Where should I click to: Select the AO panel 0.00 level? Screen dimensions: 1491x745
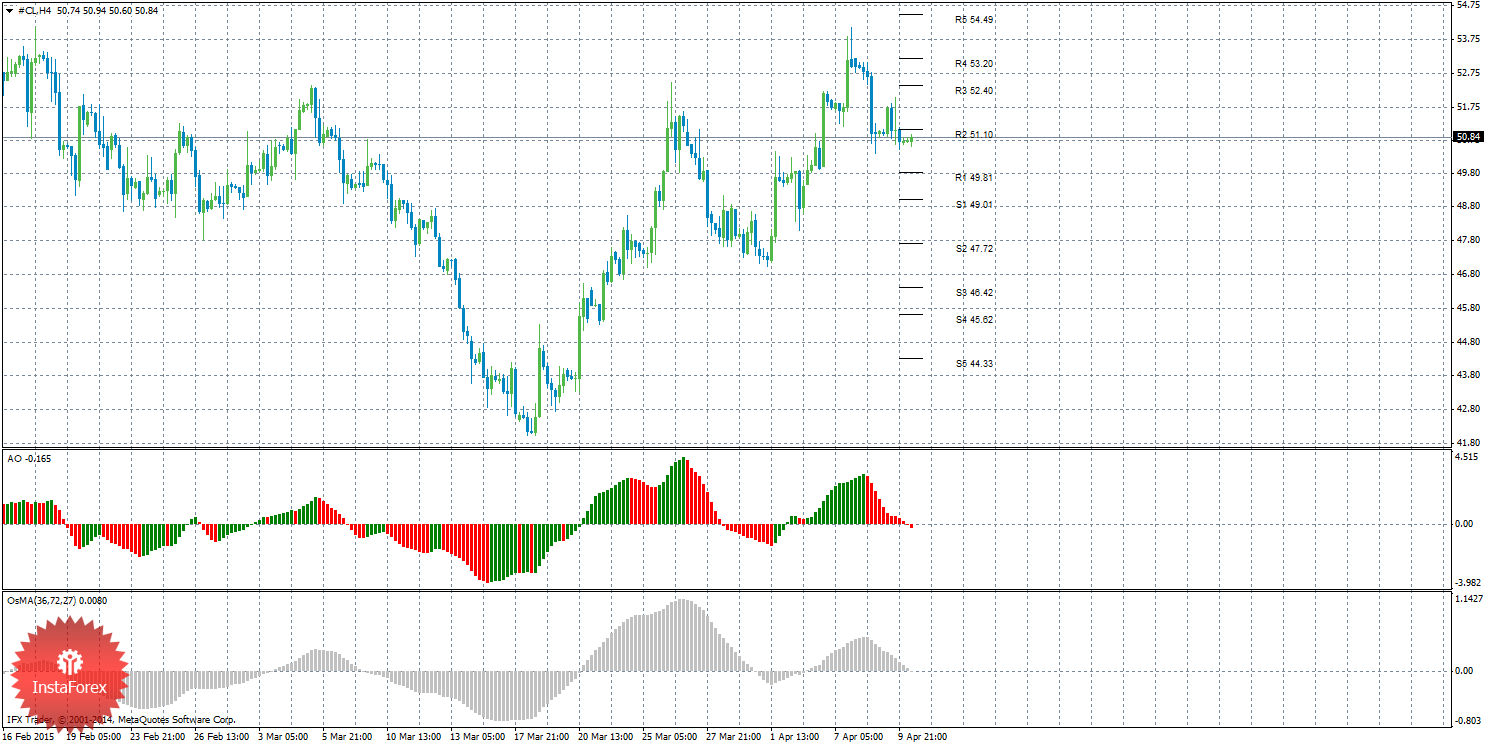1465,524
